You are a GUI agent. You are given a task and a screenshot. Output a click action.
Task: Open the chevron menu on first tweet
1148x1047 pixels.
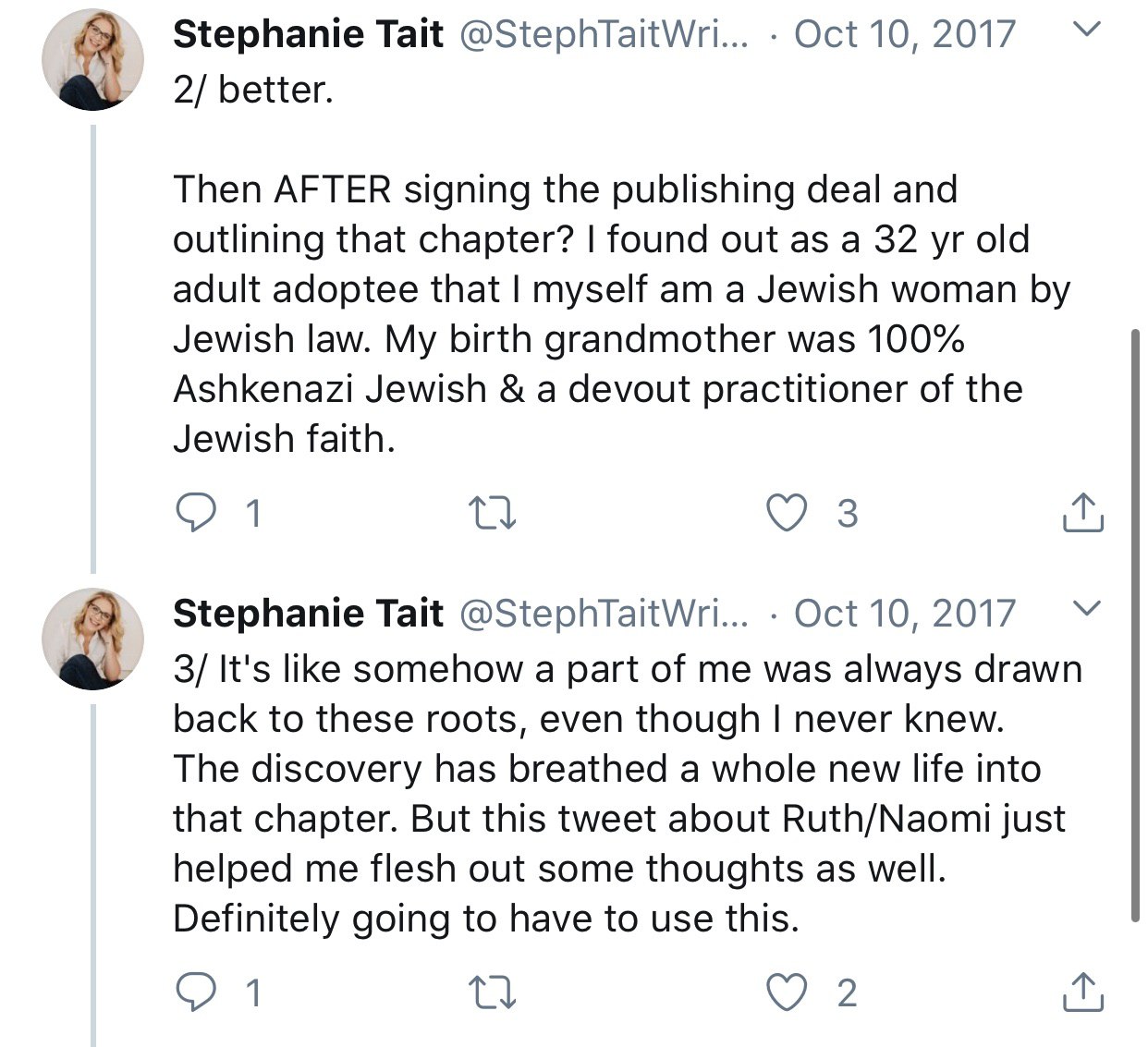[1089, 30]
